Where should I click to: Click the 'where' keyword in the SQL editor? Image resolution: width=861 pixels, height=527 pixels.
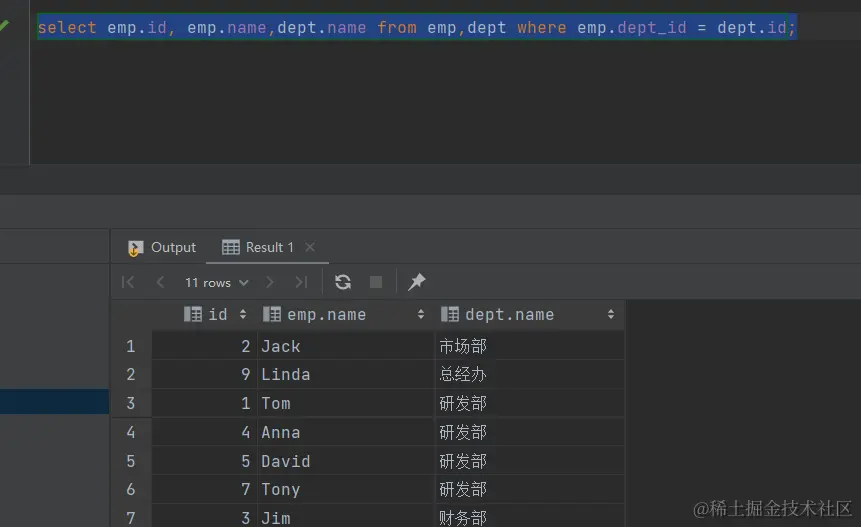coord(541,27)
